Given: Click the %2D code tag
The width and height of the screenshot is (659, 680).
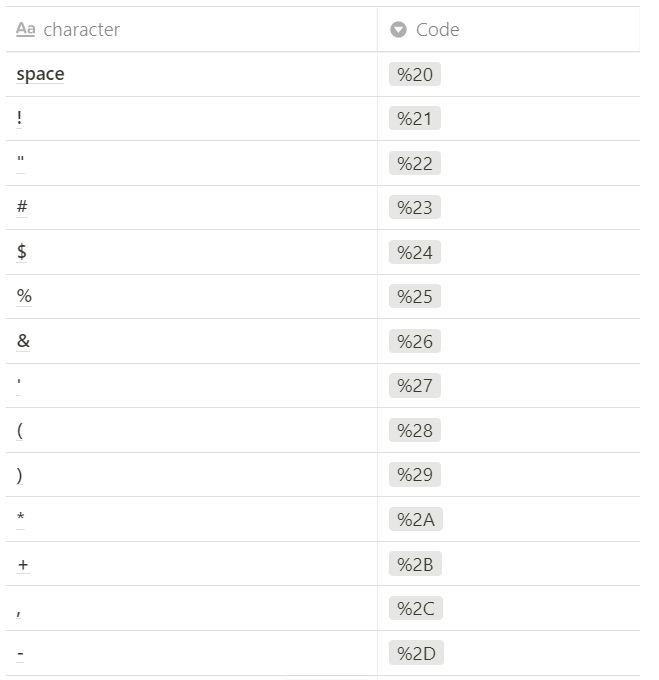Looking at the screenshot, I should pos(415,654).
